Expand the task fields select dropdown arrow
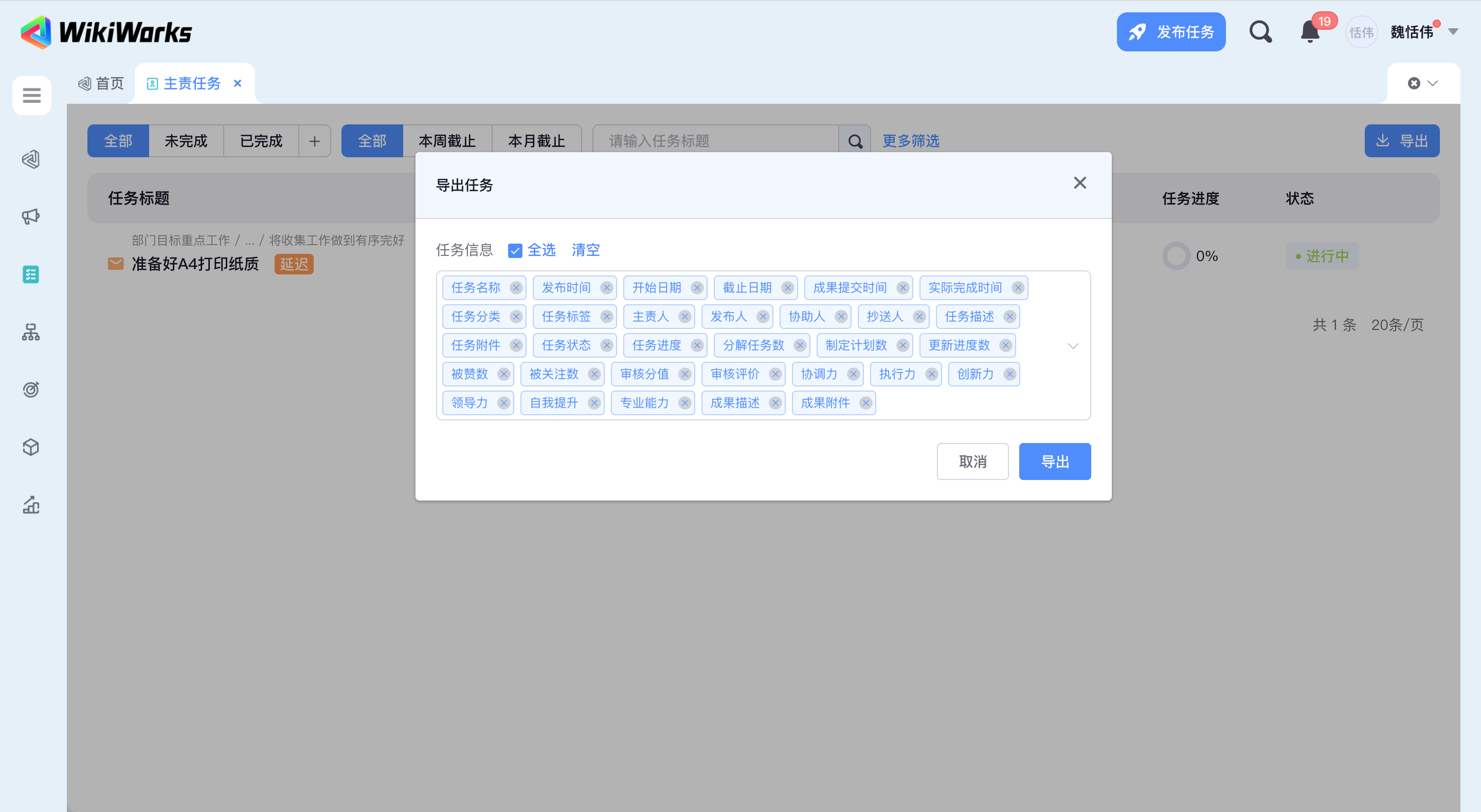This screenshot has width=1481, height=812. (1073, 345)
